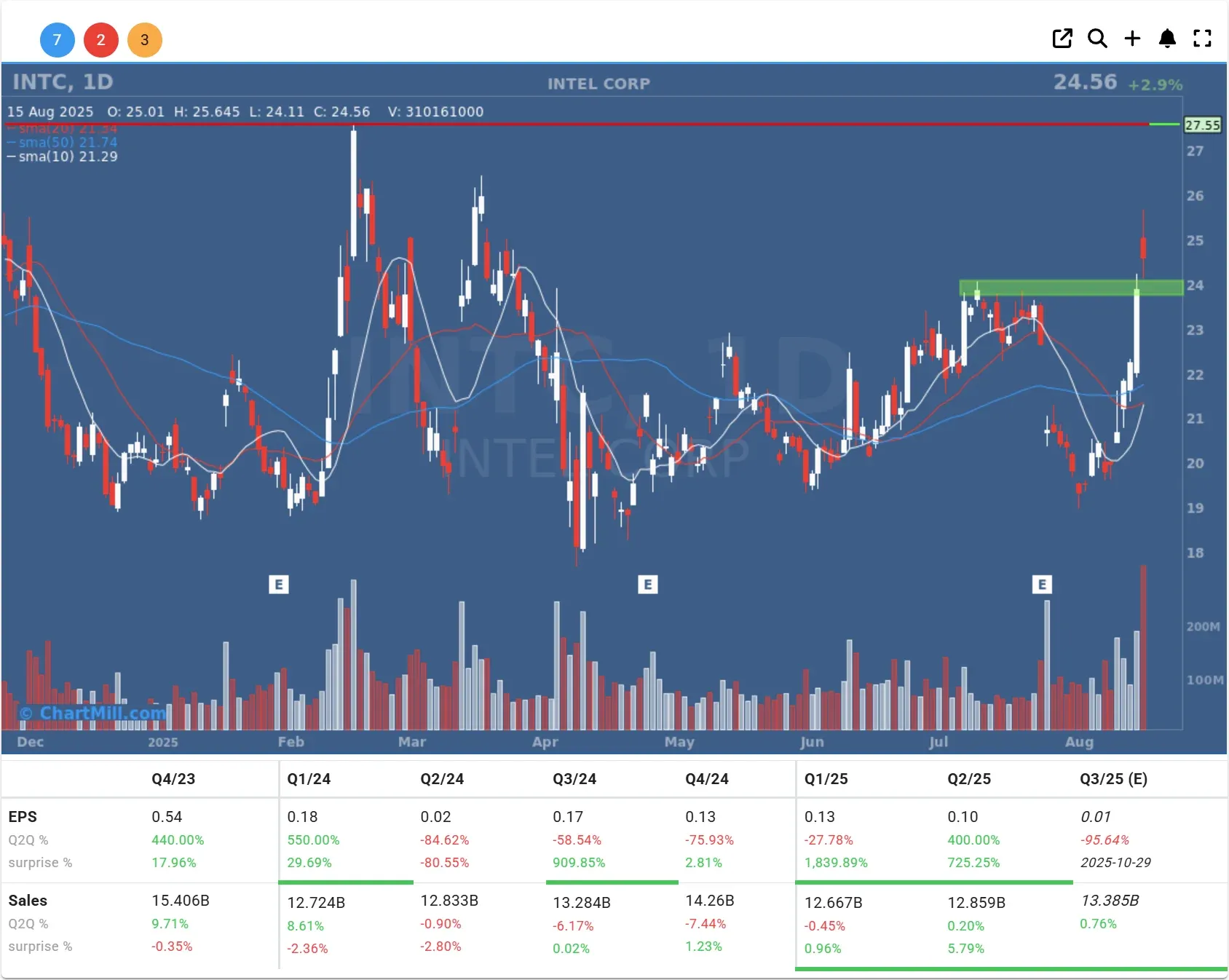Click the 1,839.89% surprise value
Viewport: 1229px width, 980px height.
pos(836,862)
